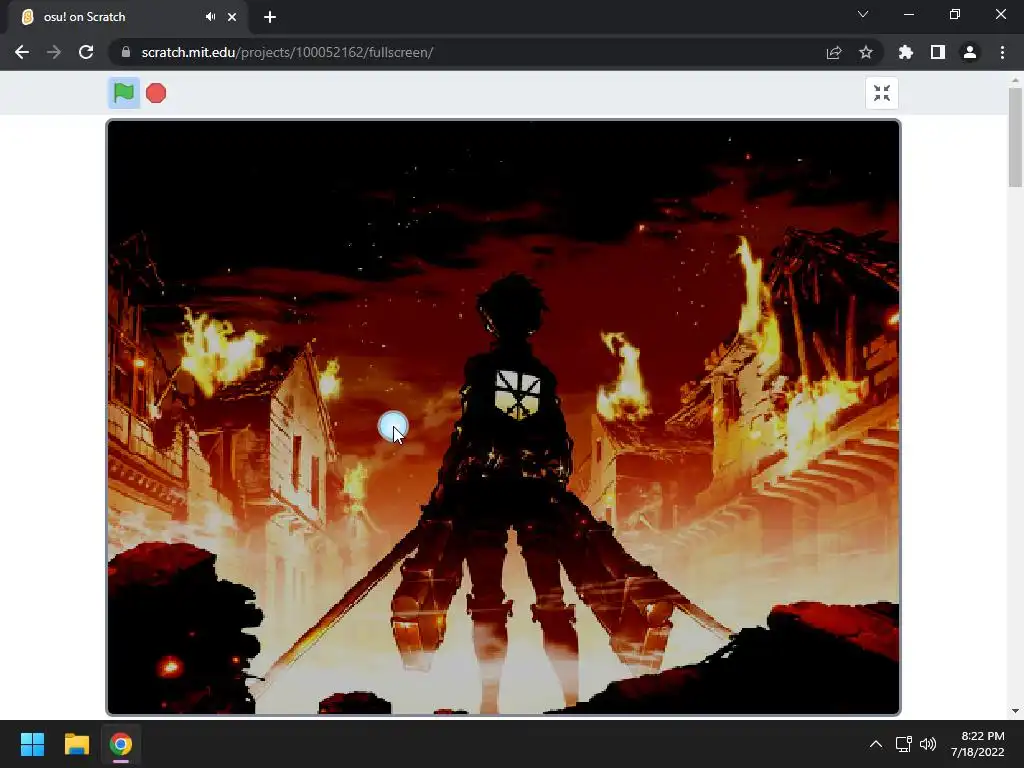Click the scrollbar down arrow

1015,711
